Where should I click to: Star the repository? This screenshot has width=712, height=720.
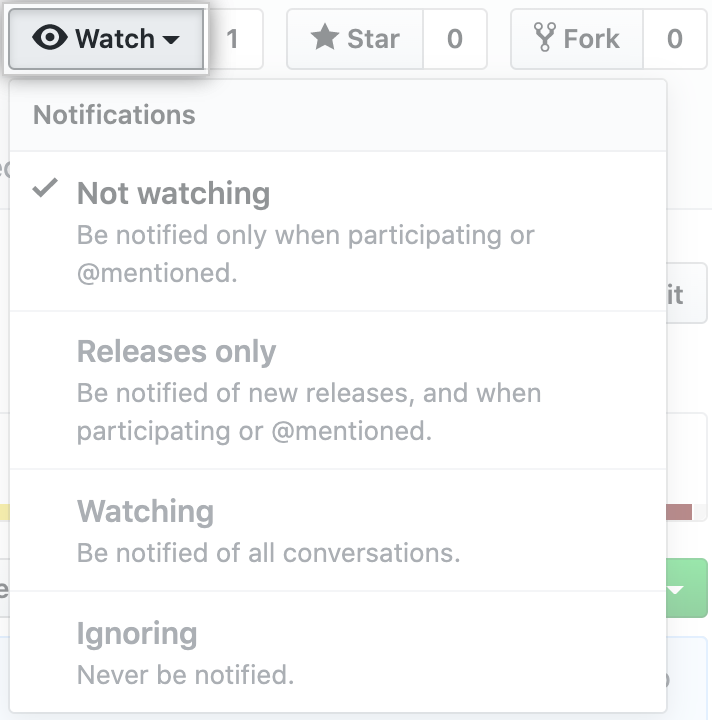(355, 39)
